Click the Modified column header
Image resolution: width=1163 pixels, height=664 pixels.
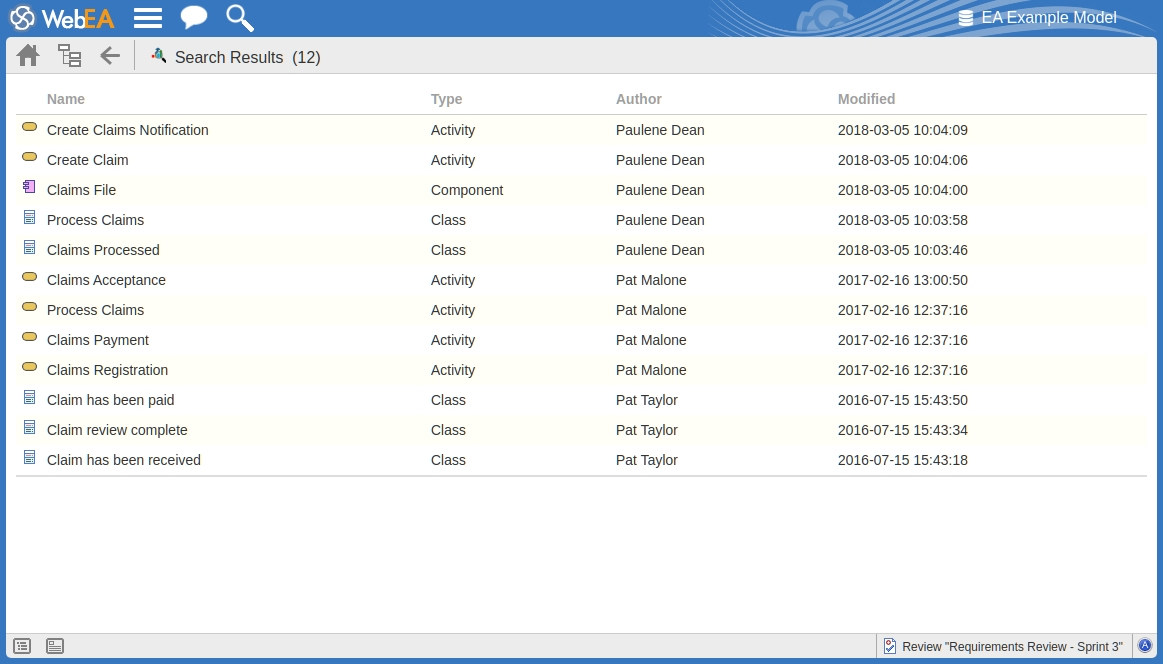pyautogui.click(x=866, y=99)
